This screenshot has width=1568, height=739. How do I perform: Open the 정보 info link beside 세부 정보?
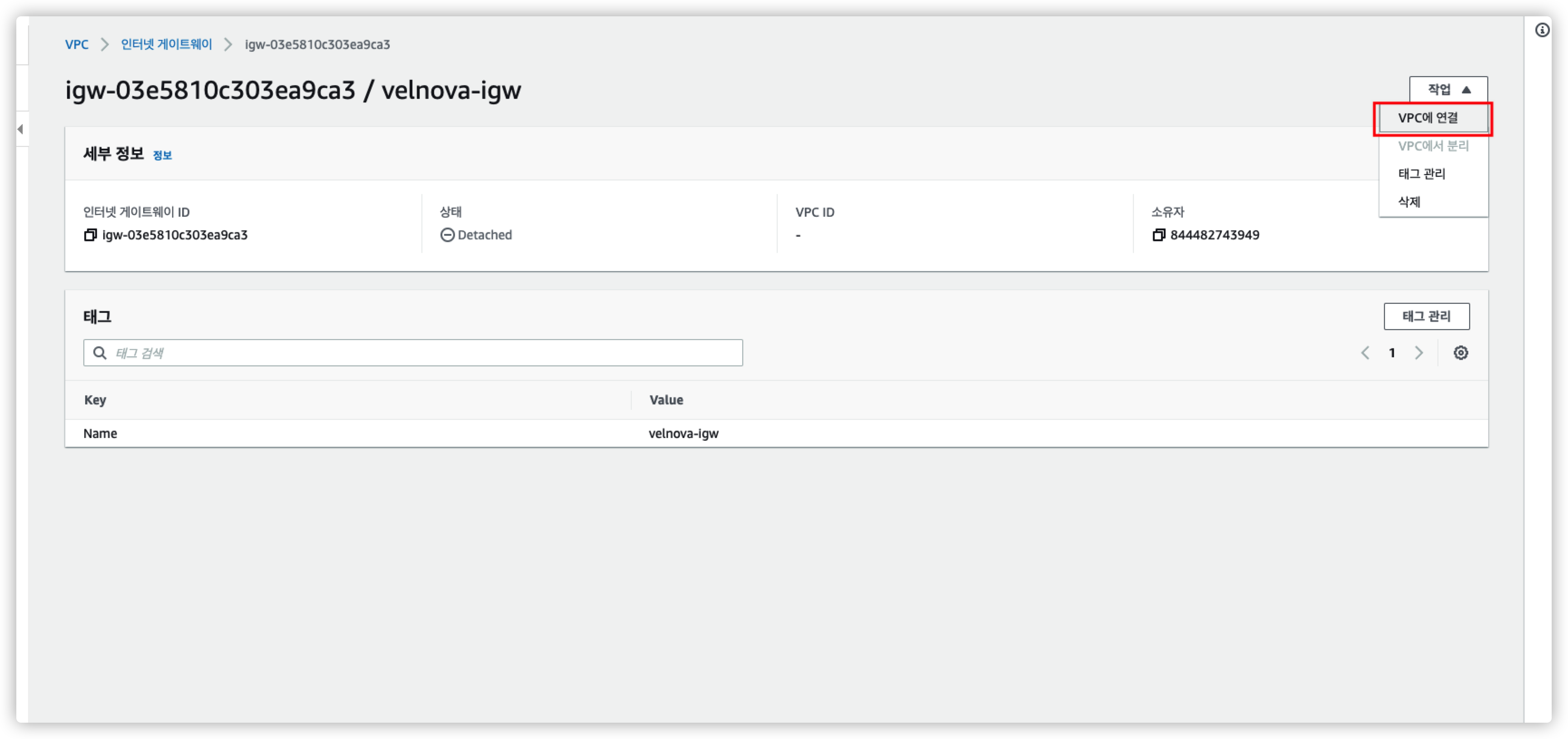pyautogui.click(x=162, y=156)
